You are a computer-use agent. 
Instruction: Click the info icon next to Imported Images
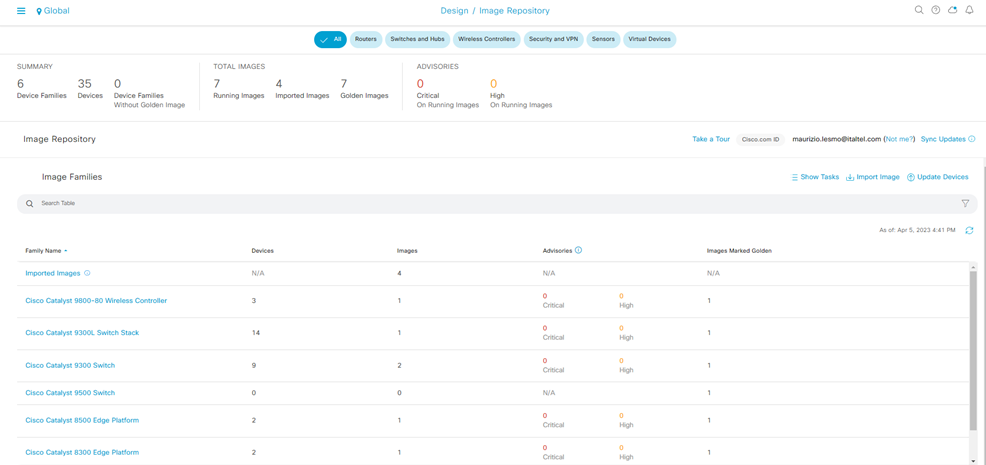pos(87,273)
